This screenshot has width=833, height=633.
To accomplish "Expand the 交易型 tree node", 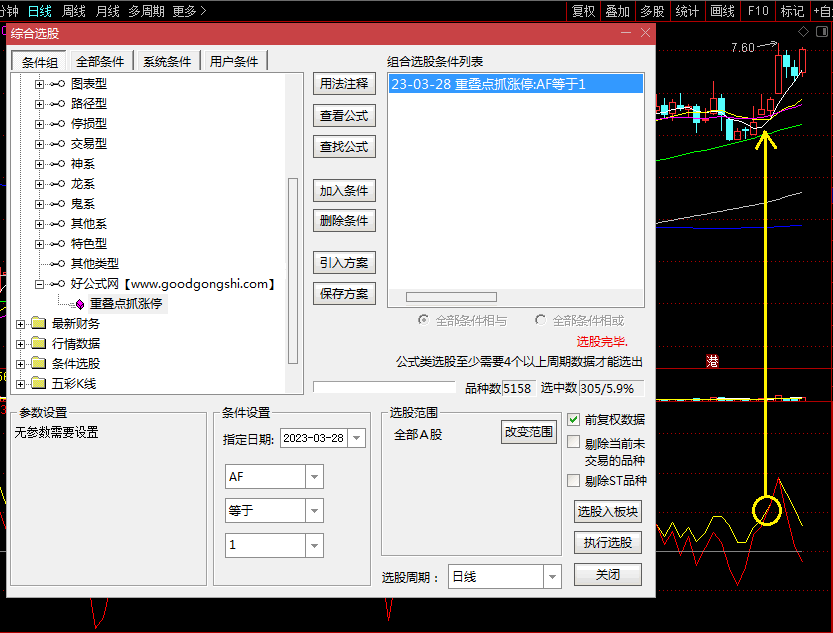I will coord(39,144).
